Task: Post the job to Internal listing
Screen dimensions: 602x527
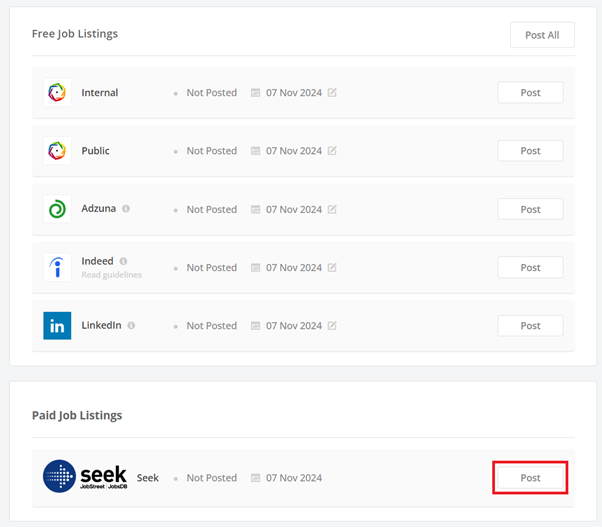Action: point(530,93)
